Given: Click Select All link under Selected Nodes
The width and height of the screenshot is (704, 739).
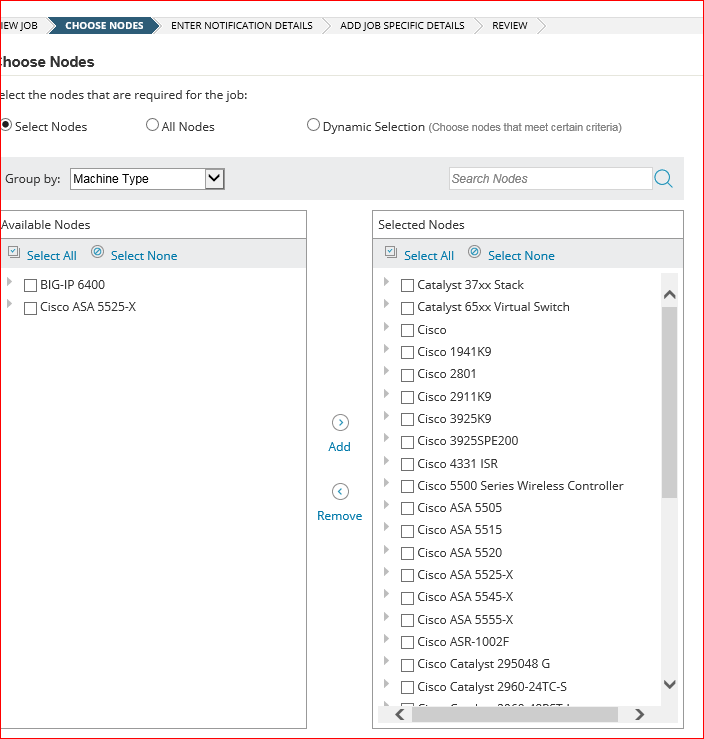Looking at the screenshot, I should (x=429, y=256).
